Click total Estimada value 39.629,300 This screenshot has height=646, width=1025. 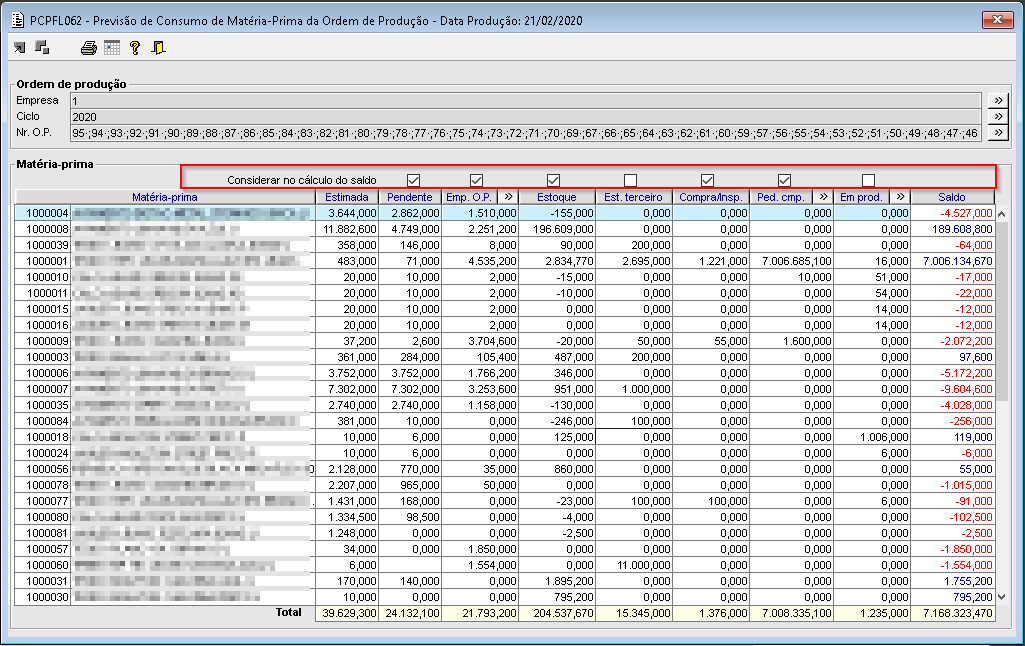(349, 613)
